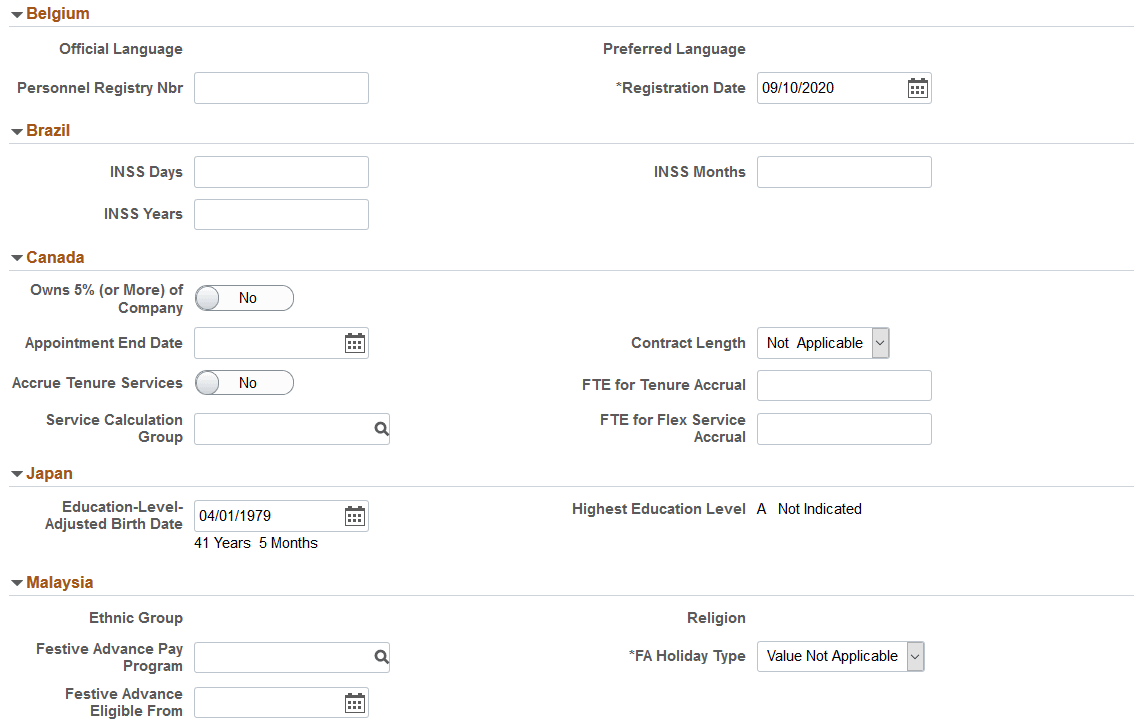Screen dimensions: 1138x727
Task: Open the Education-Level-Adjusted Birth Date calendar
Action: tap(354, 515)
